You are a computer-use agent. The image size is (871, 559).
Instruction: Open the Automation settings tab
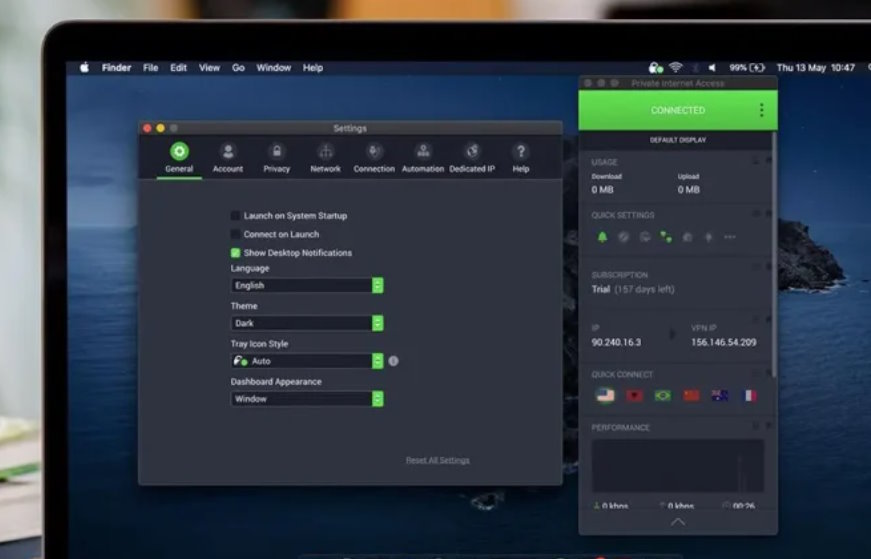423,158
